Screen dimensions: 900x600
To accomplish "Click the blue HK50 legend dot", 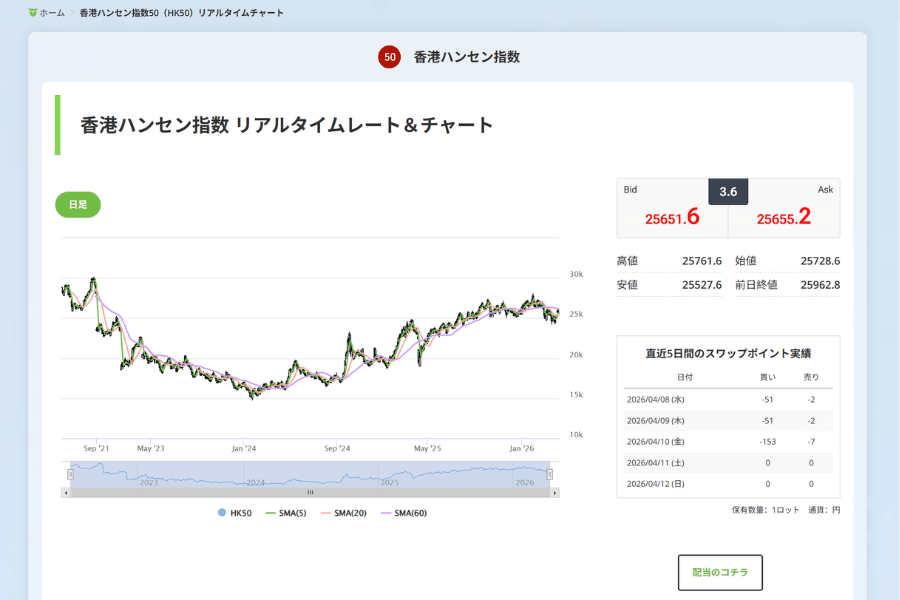I will coord(221,511).
